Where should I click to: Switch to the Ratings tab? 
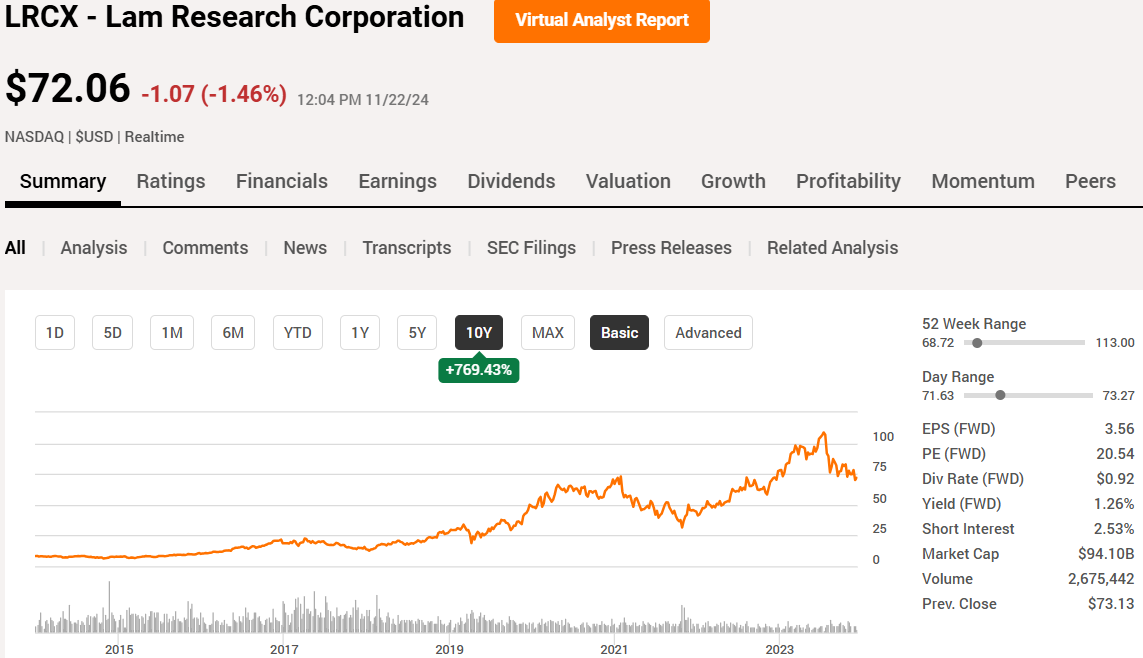[x=171, y=181]
